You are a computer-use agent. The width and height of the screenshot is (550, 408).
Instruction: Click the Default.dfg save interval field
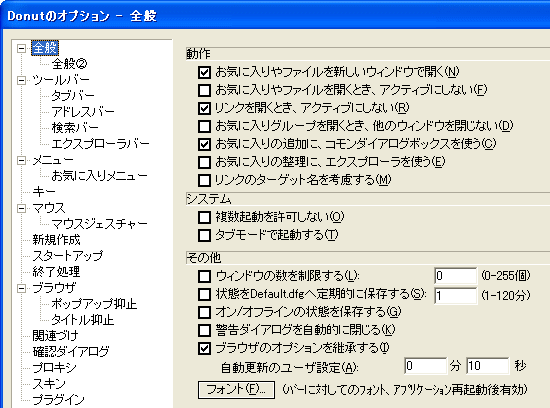point(456,296)
